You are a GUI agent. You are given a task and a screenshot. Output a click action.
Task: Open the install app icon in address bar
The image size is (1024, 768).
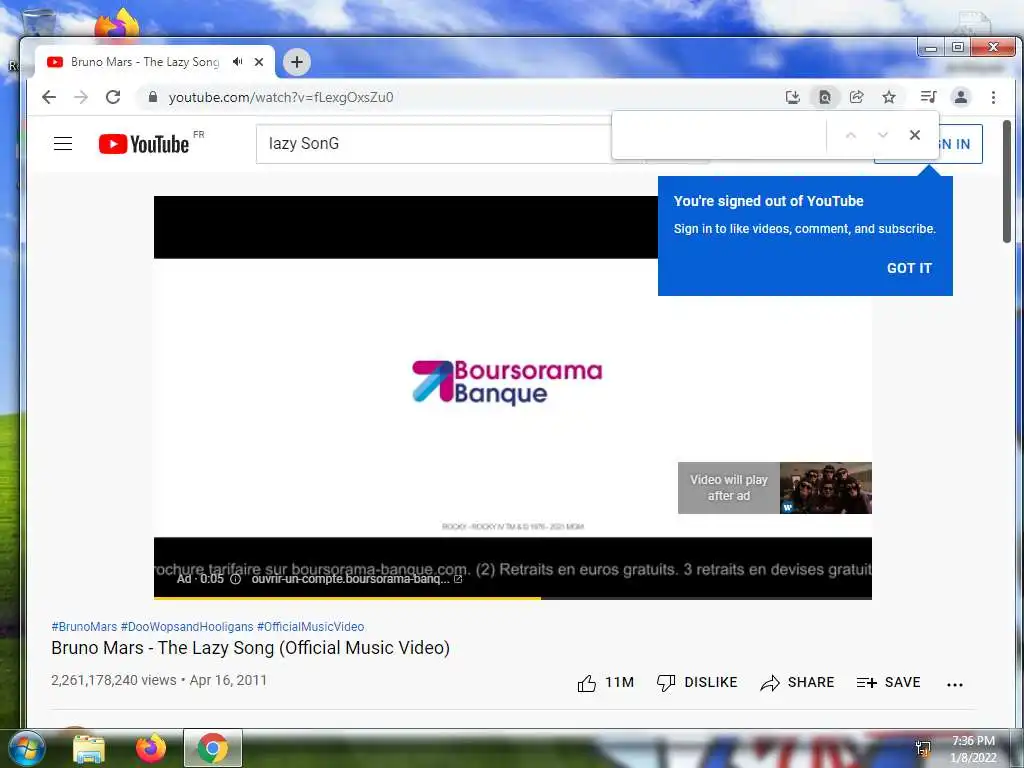point(793,97)
